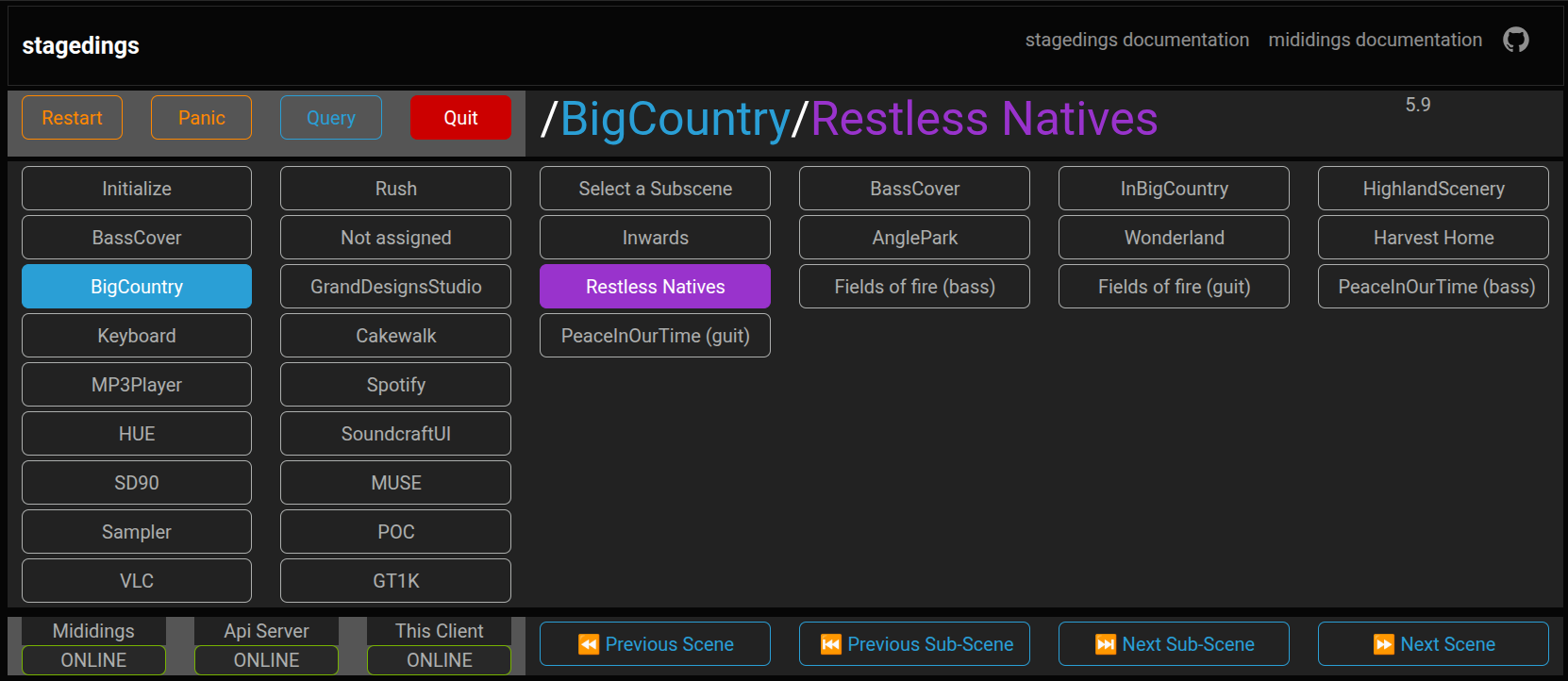Viewport: 1568px width, 681px height.
Task: Open the GitHub repository icon
Action: point(1516,40)
